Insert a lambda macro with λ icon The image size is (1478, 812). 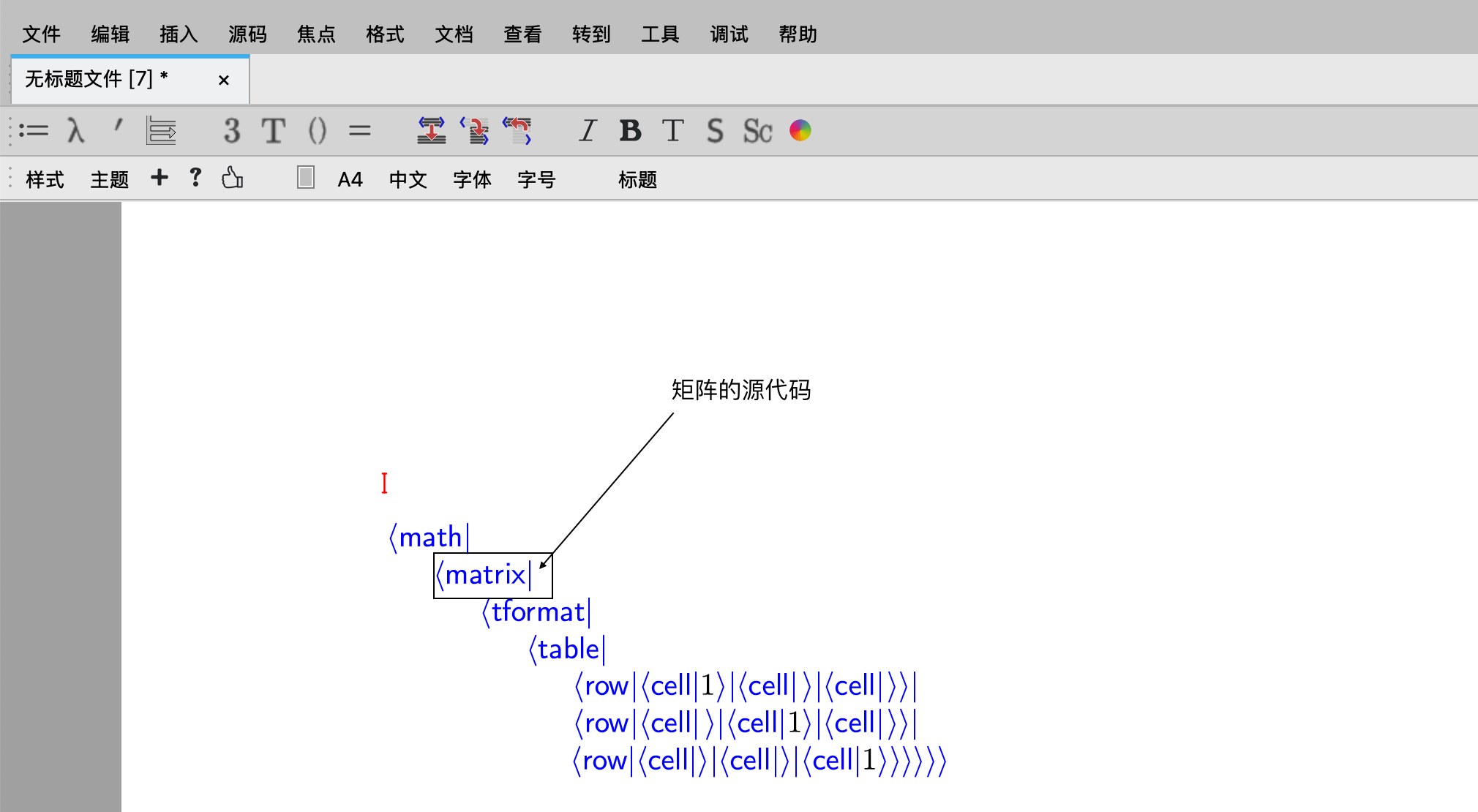[x=75, y=131]
